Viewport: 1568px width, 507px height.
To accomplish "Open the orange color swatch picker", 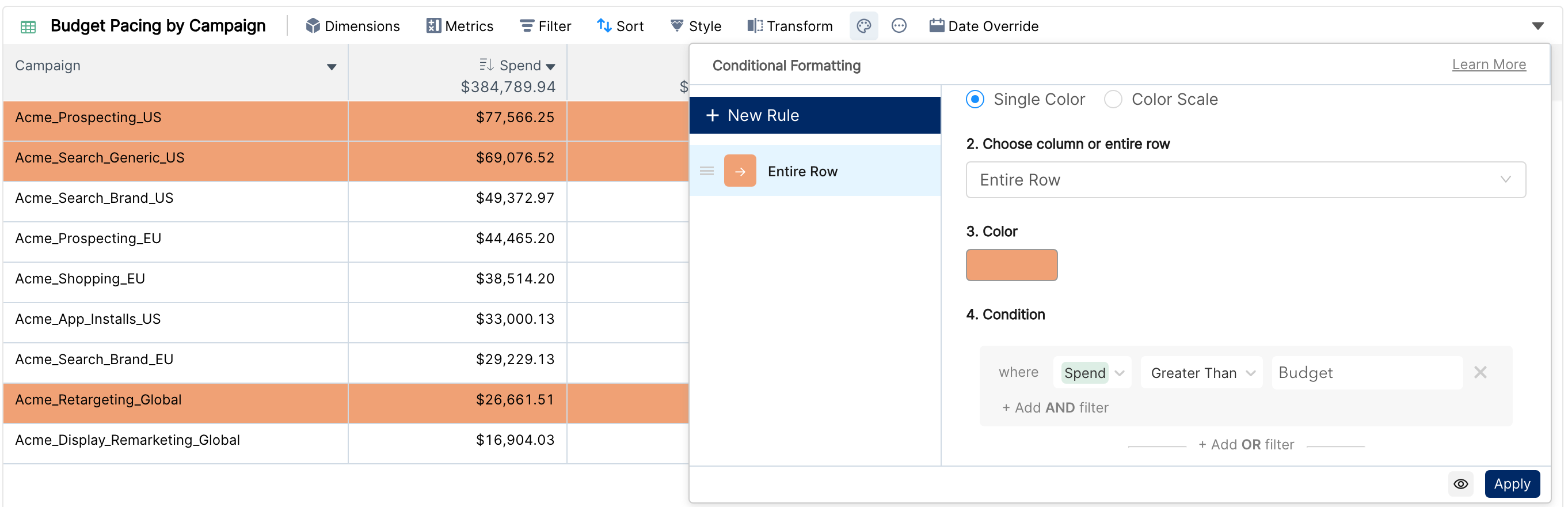I will click(1011, 265).
